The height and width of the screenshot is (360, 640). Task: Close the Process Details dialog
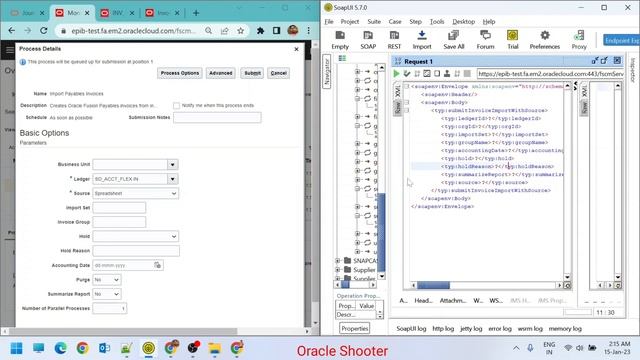point(296,49)
